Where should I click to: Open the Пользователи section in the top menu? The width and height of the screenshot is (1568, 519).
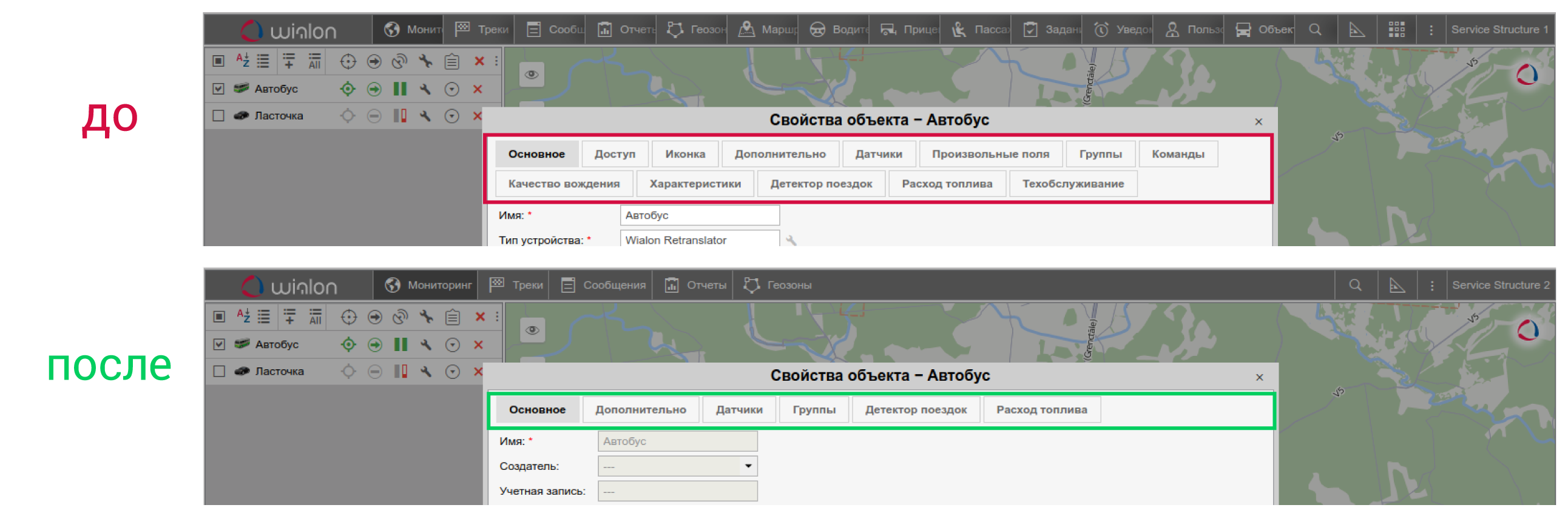point(1193,29)
